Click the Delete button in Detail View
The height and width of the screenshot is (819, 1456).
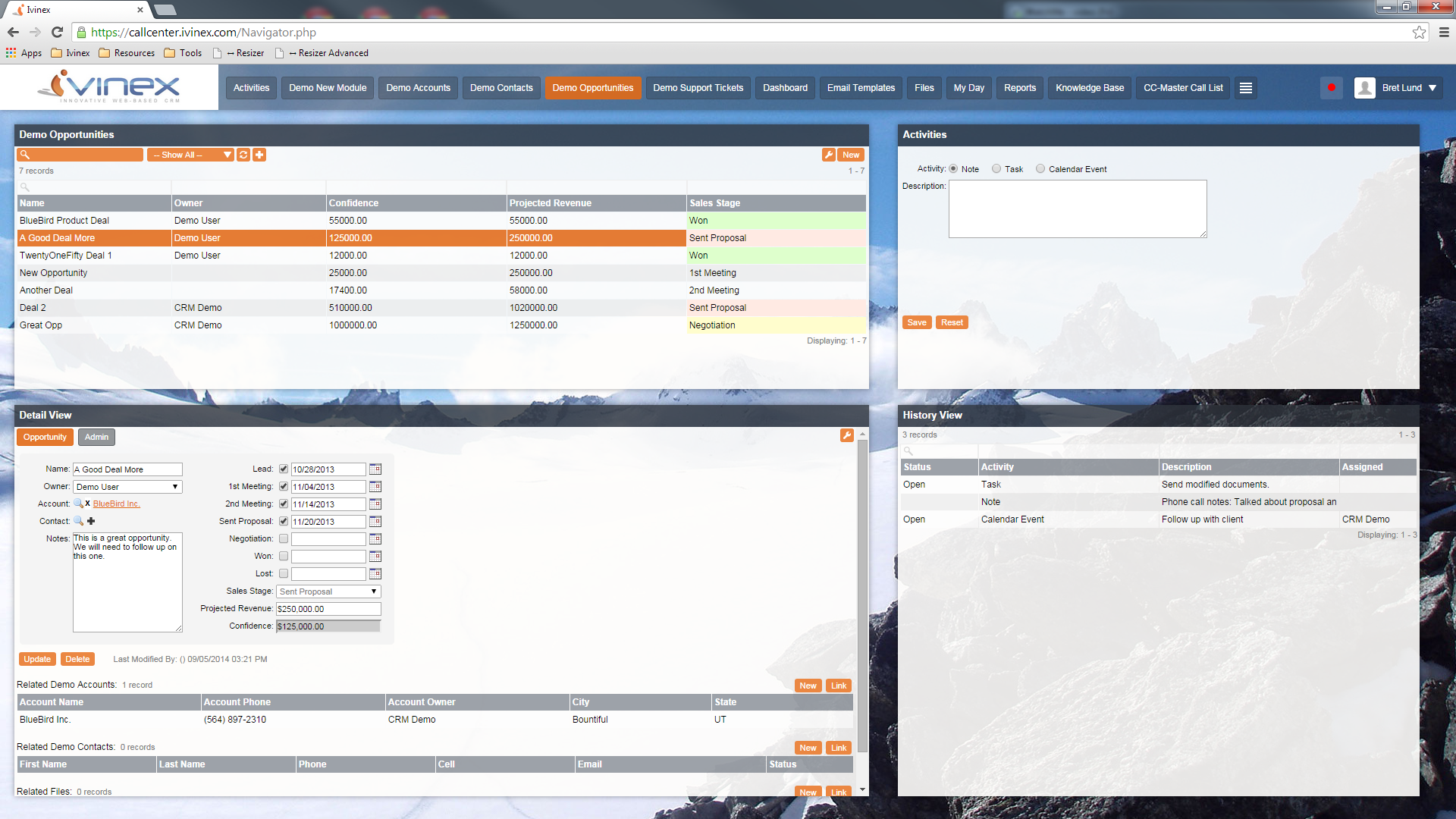click(x=77, y=659)
